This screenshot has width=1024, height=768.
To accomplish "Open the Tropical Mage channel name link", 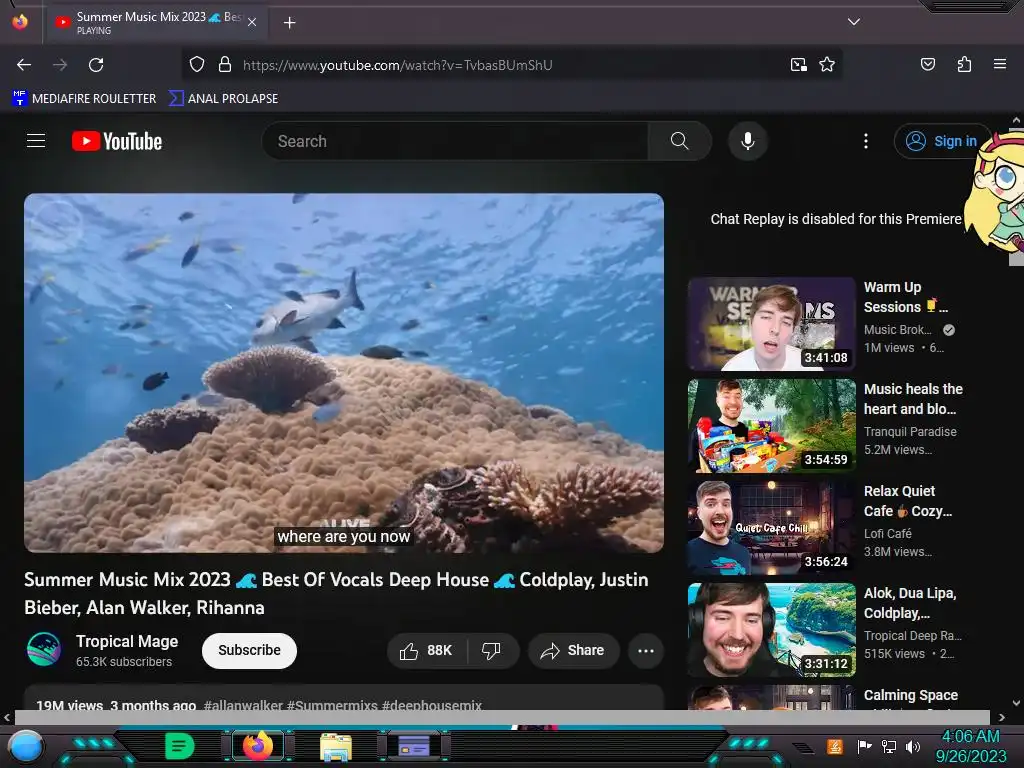I will click(x=127, y=641).
